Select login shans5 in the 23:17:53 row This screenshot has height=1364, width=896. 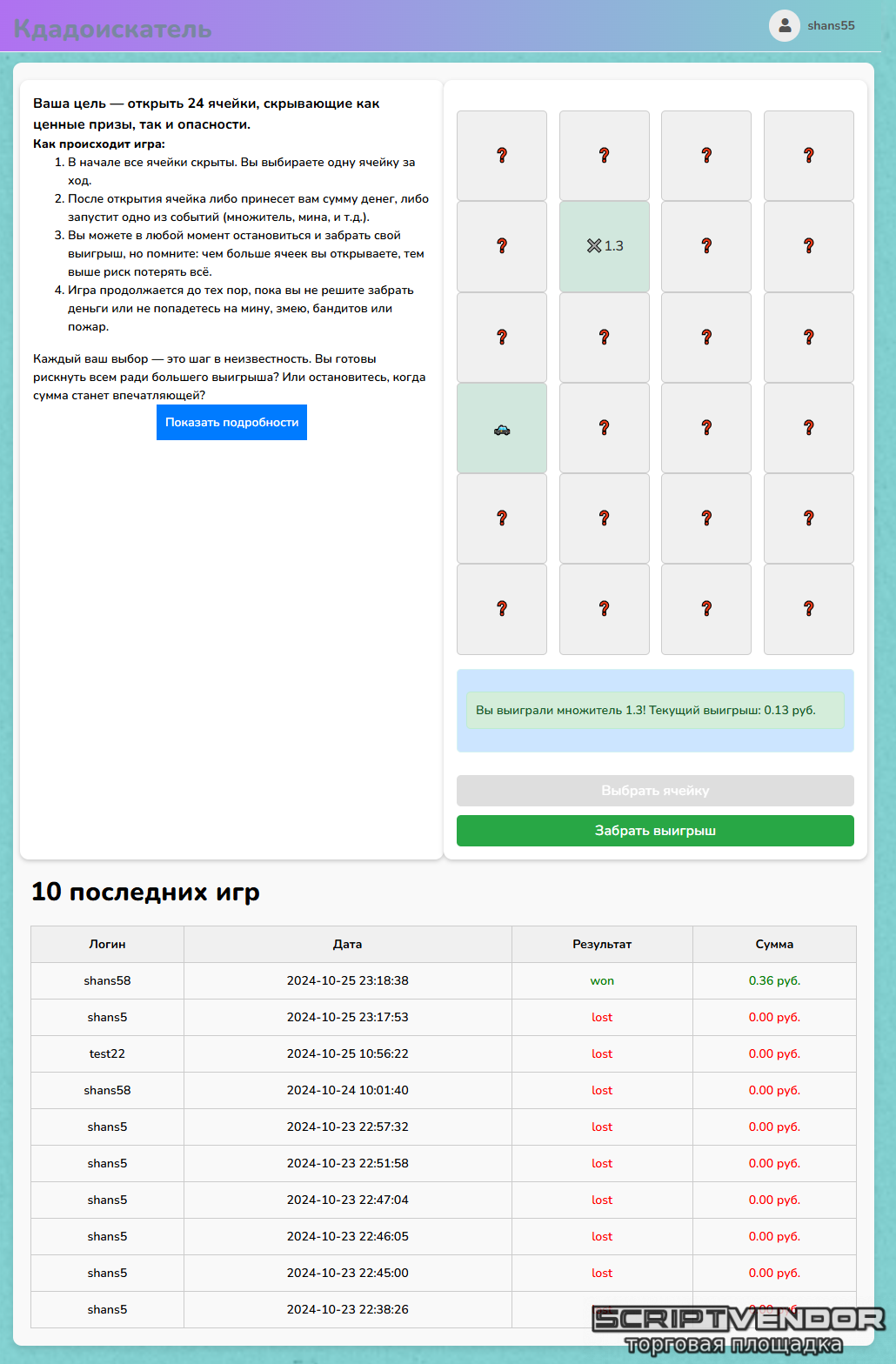(x=107, y=1017)
